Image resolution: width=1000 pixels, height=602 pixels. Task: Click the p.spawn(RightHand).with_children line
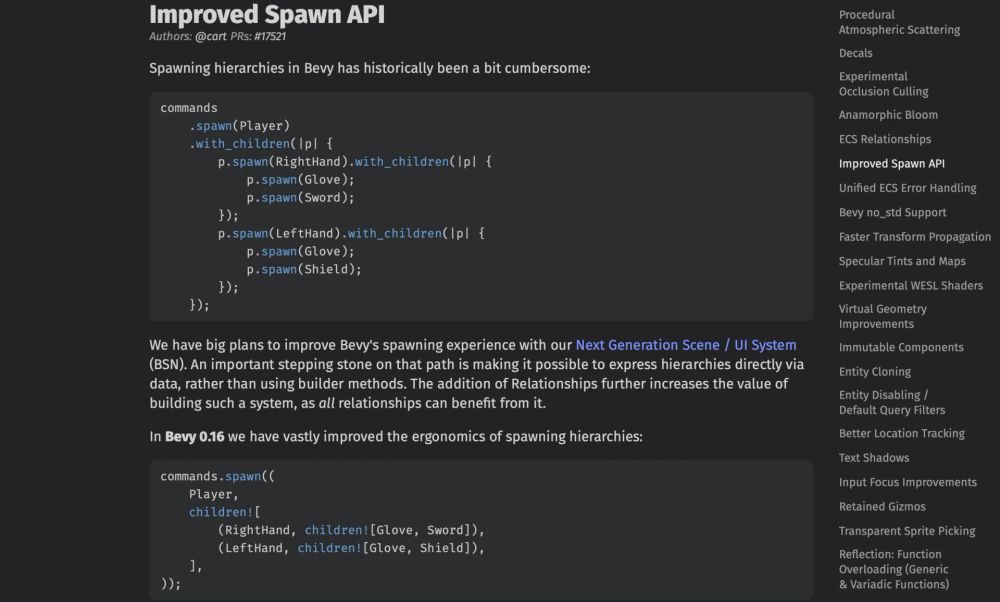[x=355, y=162]
